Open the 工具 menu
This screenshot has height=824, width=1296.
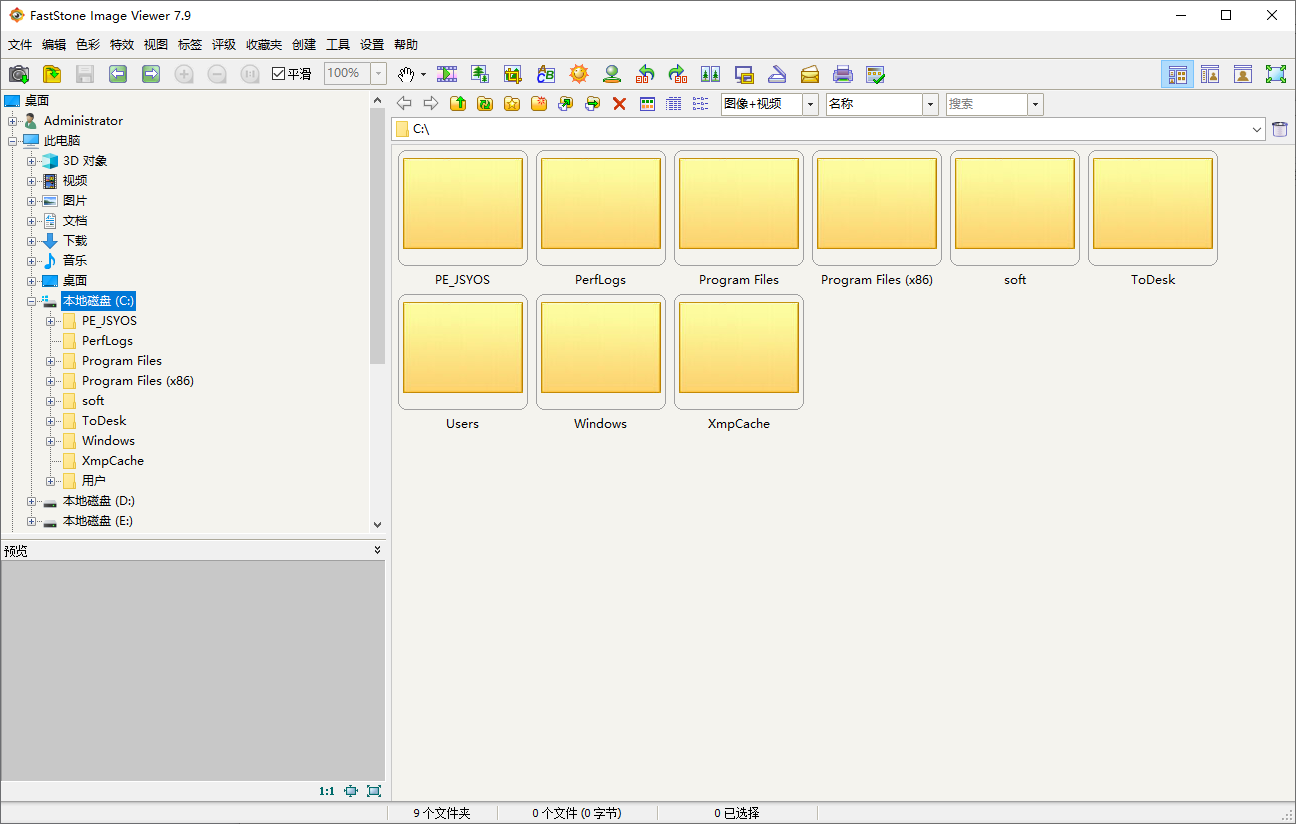point(338,45)
